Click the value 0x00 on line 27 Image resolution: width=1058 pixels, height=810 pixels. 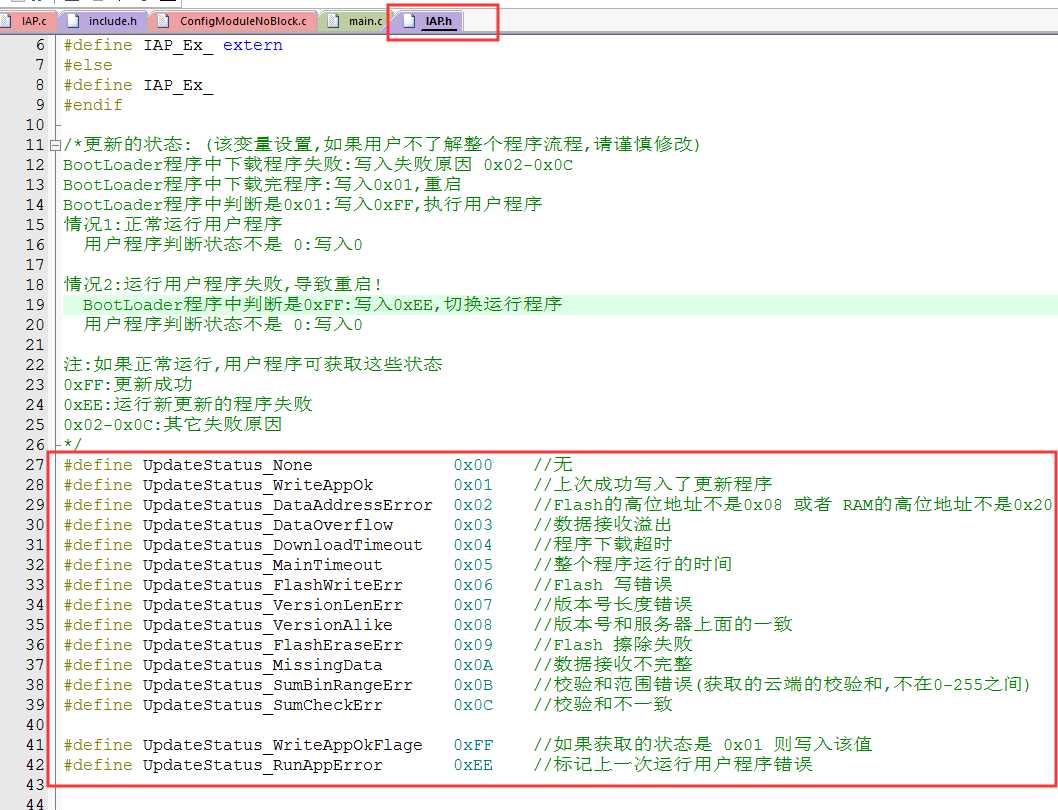[473, 465]
